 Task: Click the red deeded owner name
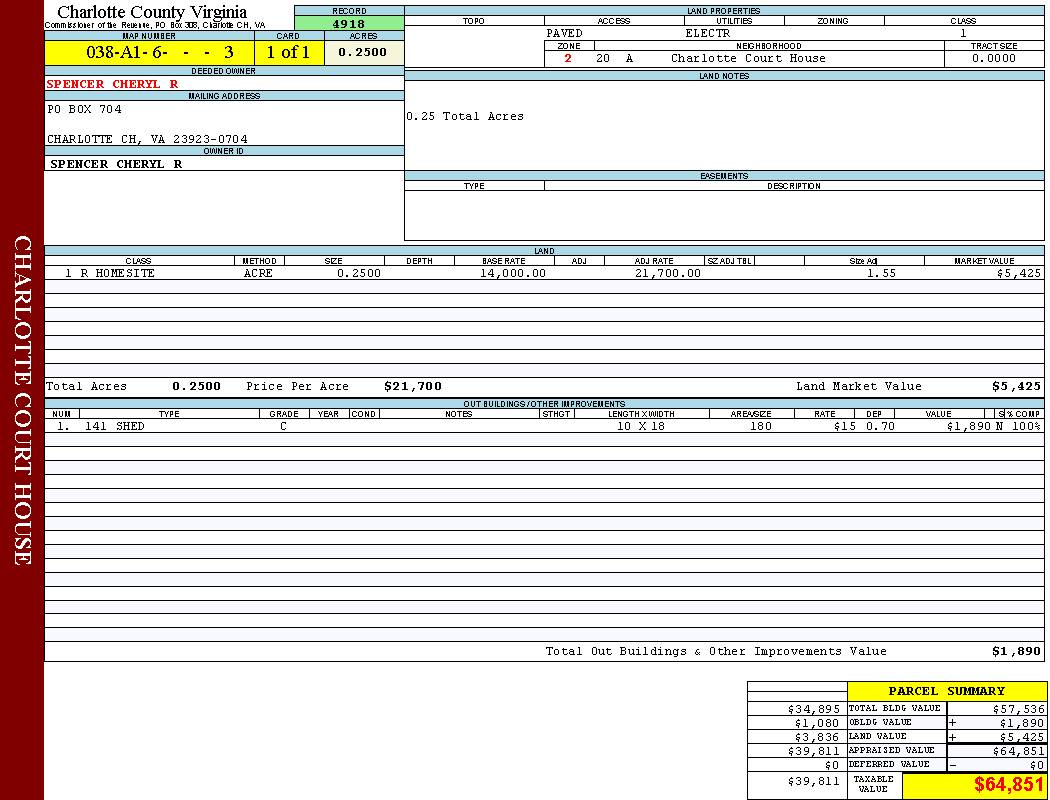(x=113, y=84)
